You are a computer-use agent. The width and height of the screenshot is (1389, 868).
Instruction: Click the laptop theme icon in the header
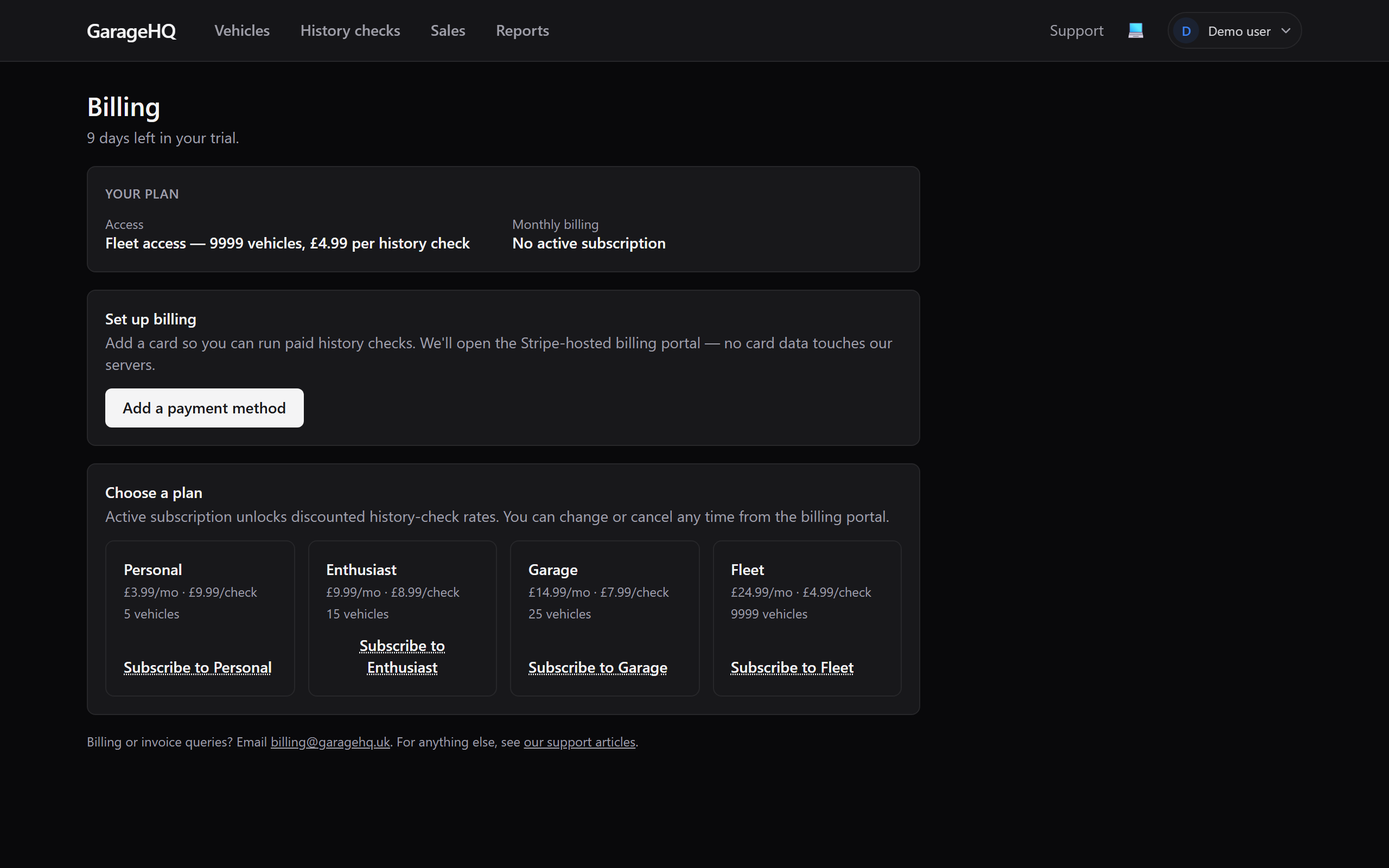[x=1135, y=30]
